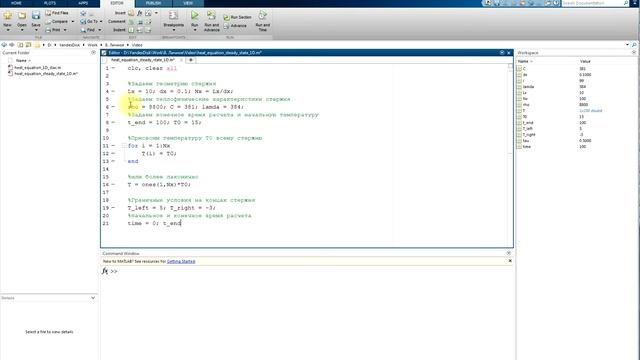Screen dimensions: 640x360
Task: Expand the Breakpoints dropdown arrow
Action: pos(173,30)
